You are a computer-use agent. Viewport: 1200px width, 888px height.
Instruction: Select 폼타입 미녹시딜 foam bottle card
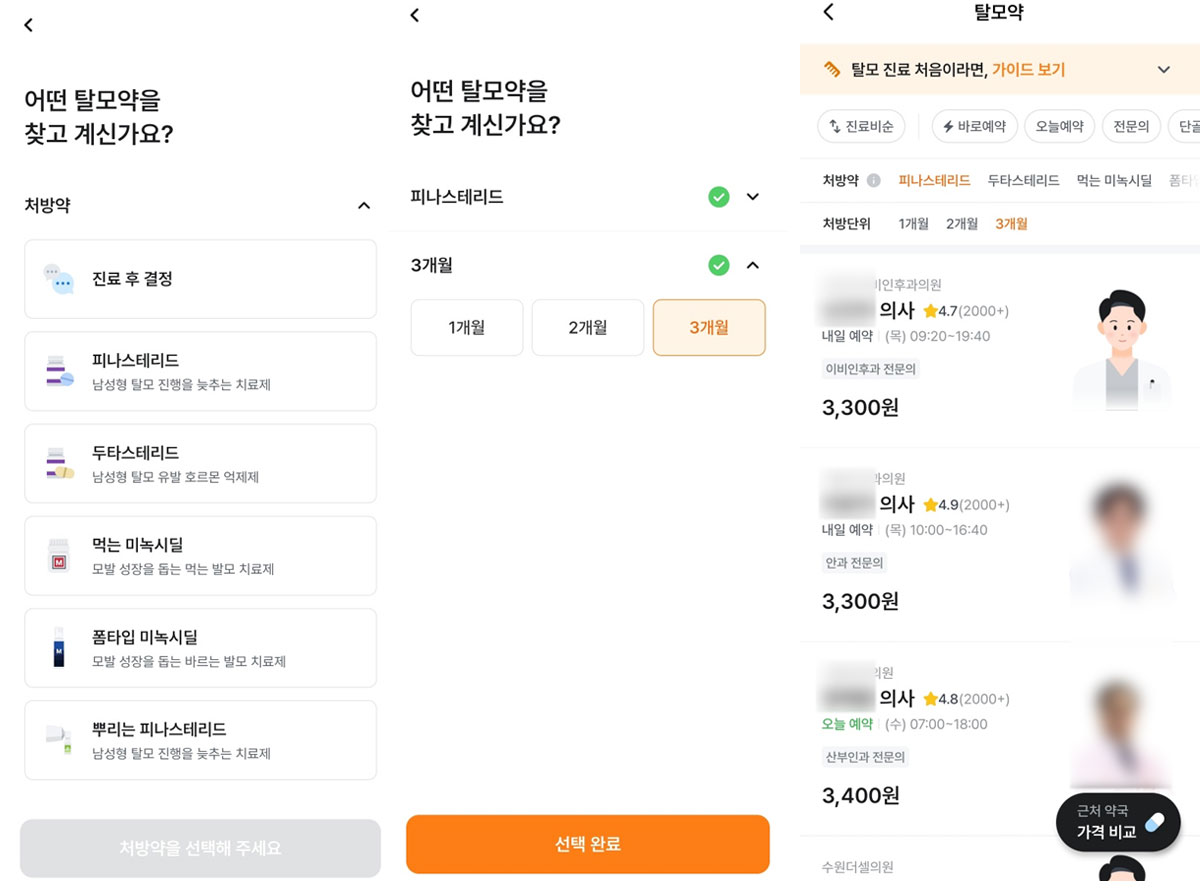tap(200, 648)
